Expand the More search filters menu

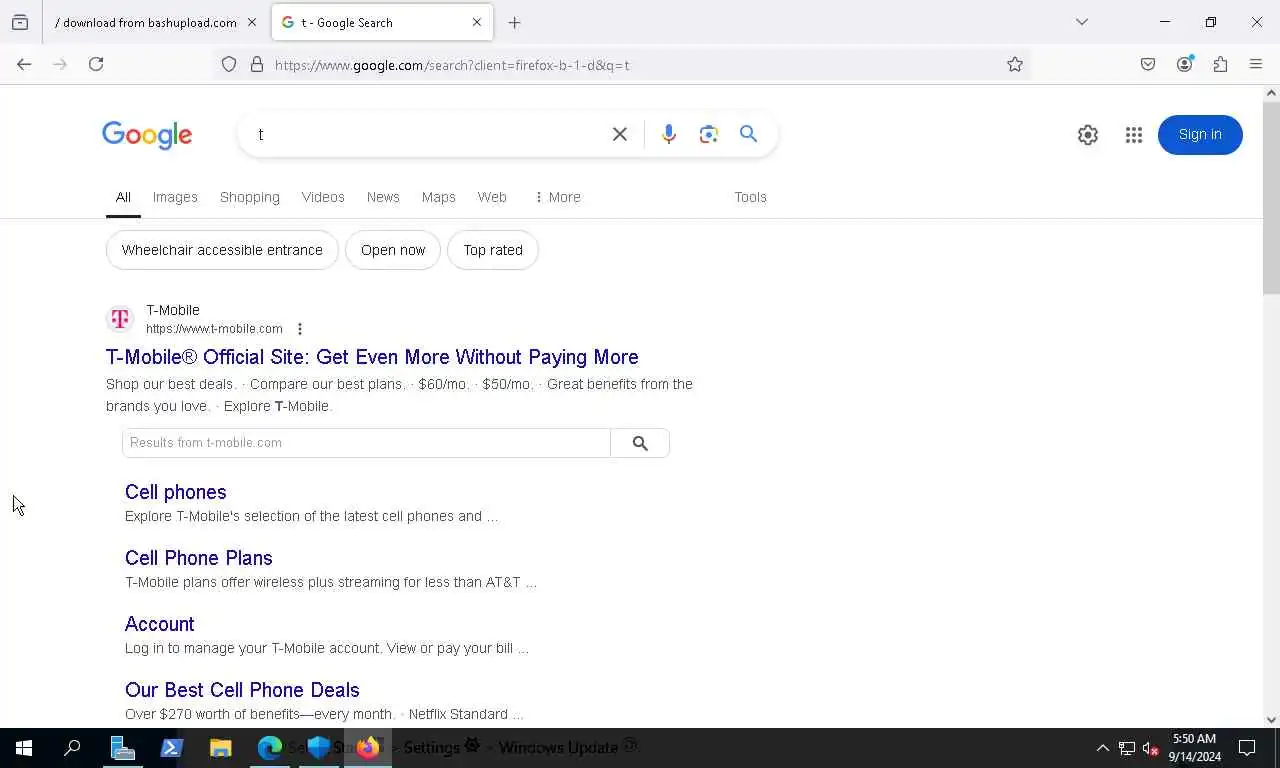point(557,197)
